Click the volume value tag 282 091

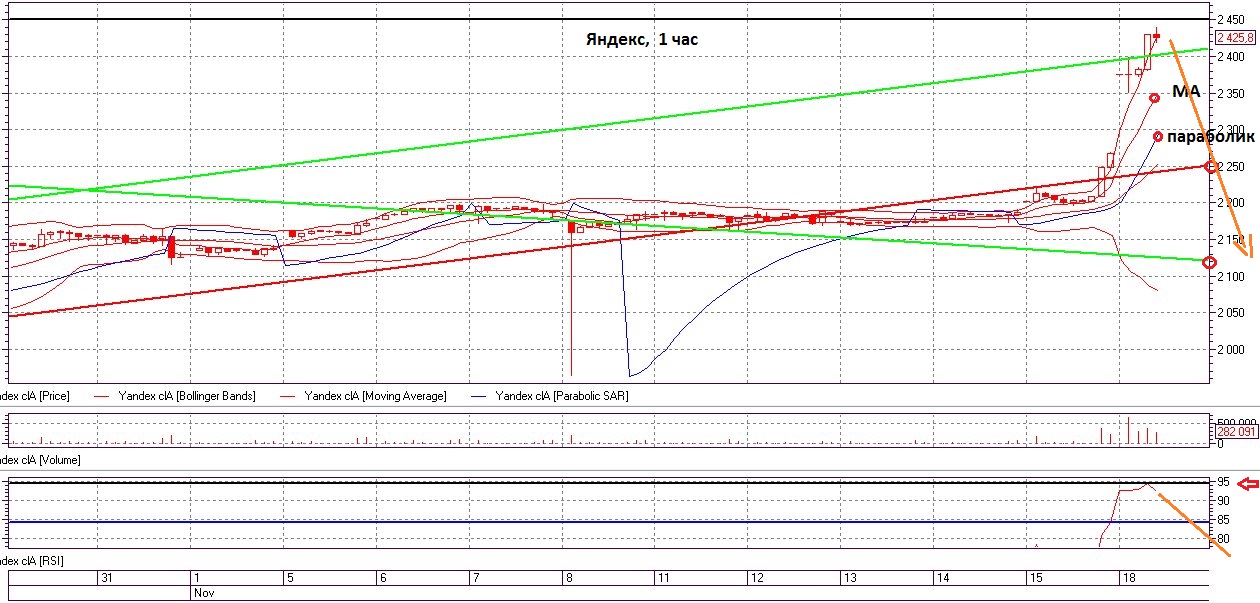click(x=1235, y=432)
